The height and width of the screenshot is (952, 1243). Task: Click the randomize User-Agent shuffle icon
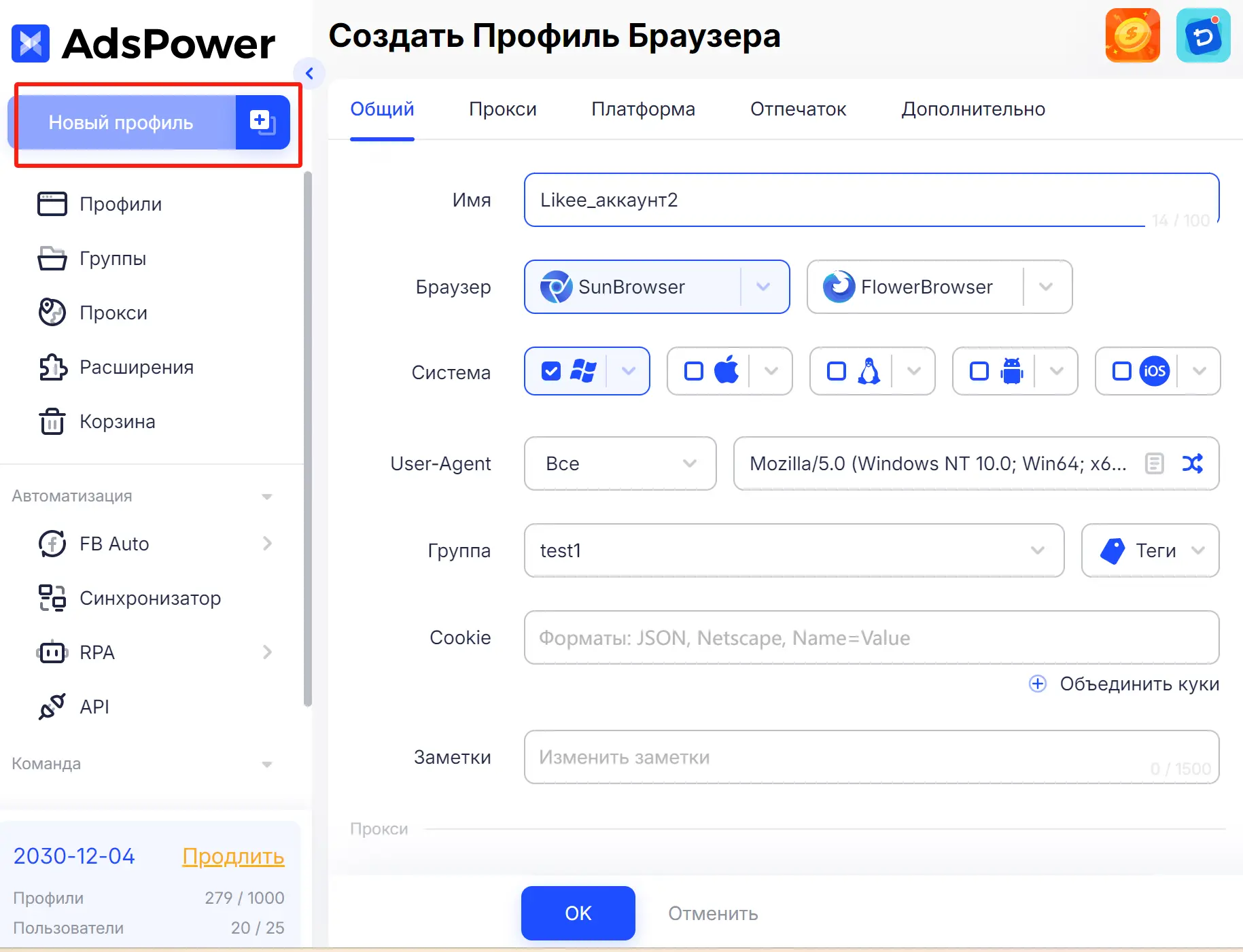coord(1192,463)
